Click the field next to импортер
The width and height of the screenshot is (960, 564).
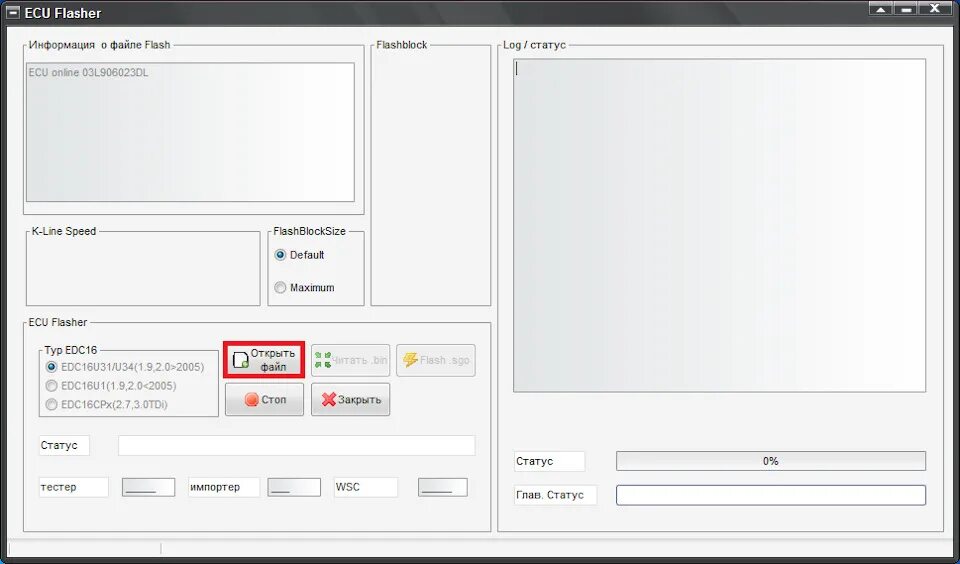pos(294,487)
